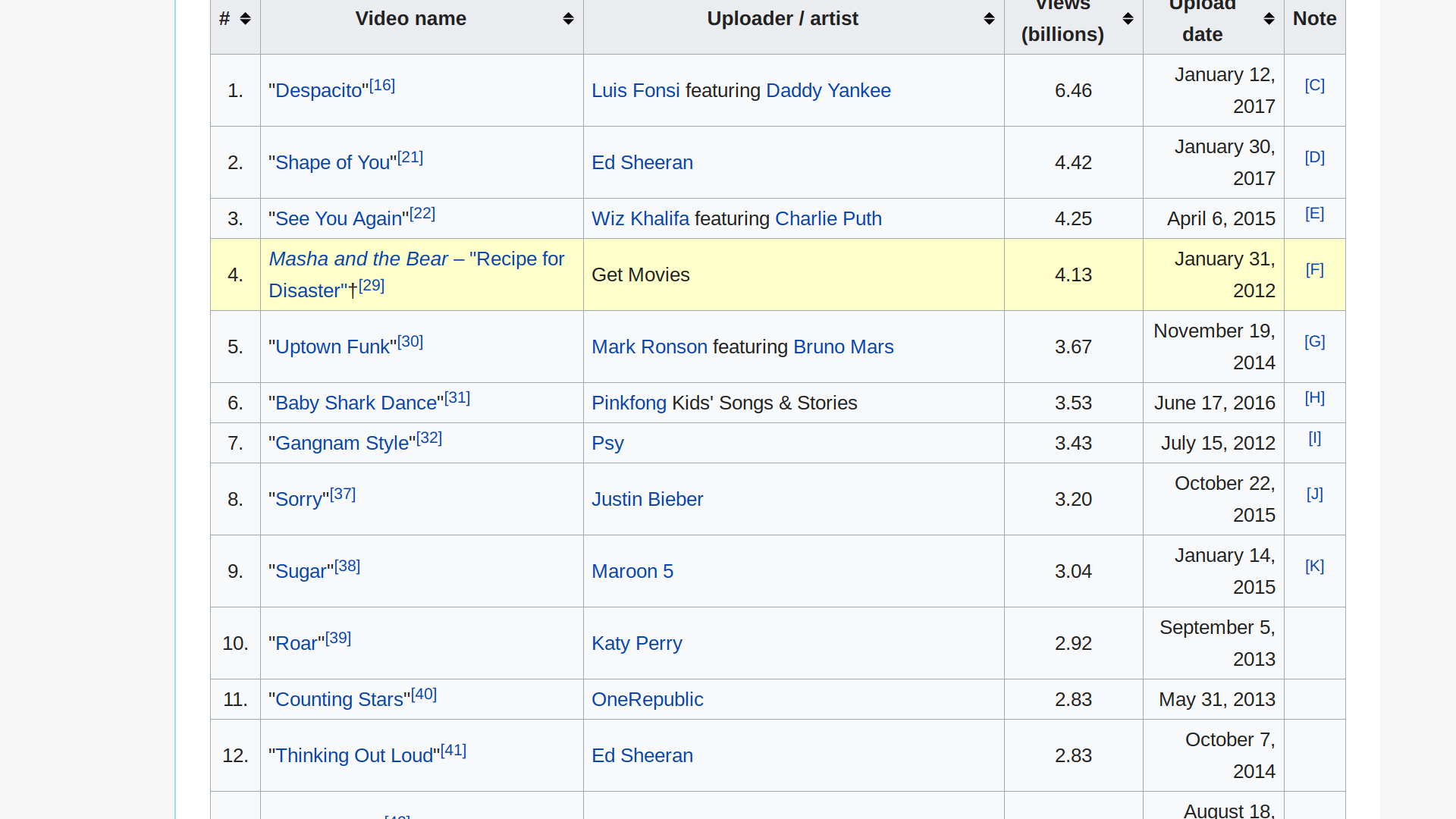
Task: Open citation [22] next to See You Again
Action: [422, 214]
